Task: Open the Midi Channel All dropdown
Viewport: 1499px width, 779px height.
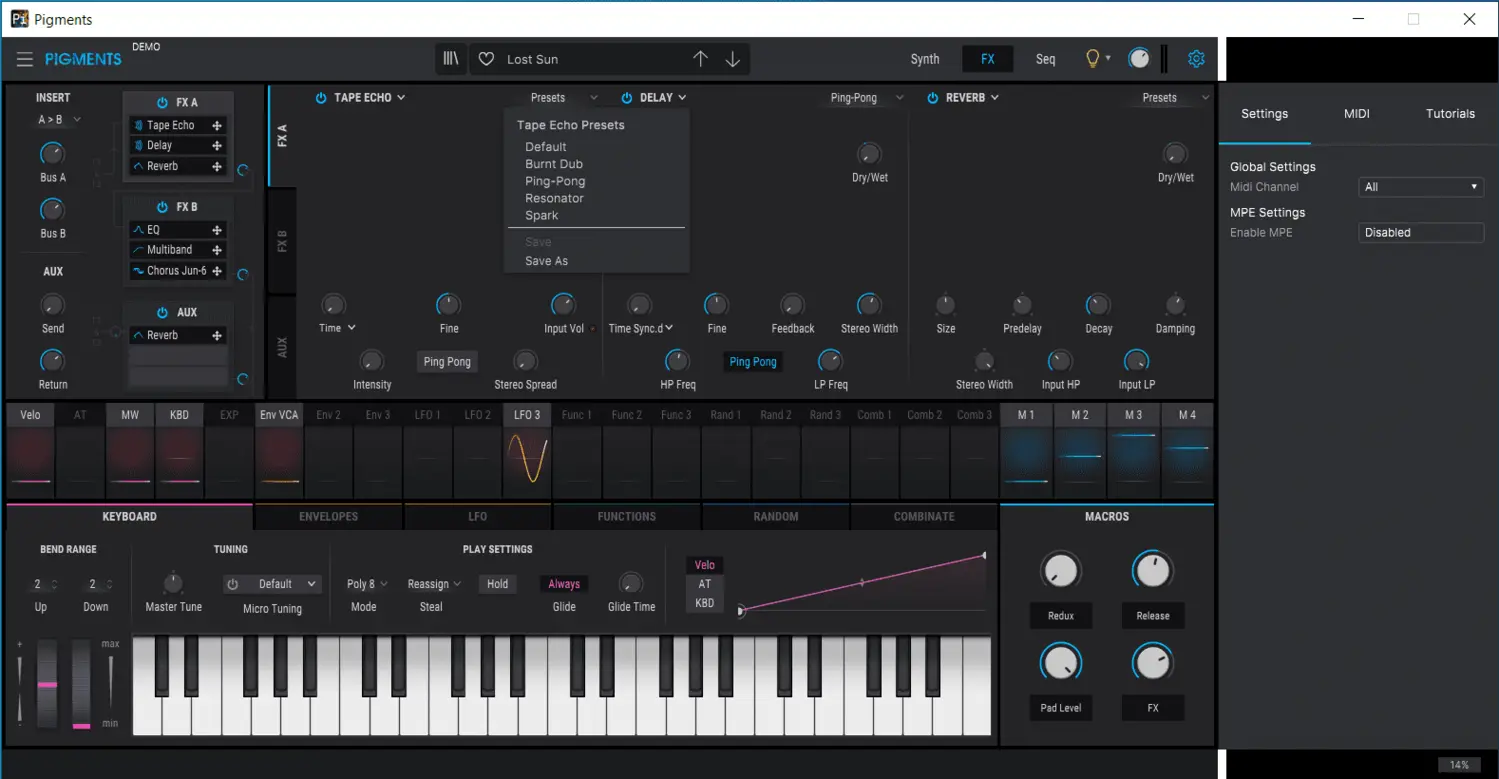Action: pyautogui.click(x=1421, y=187)
